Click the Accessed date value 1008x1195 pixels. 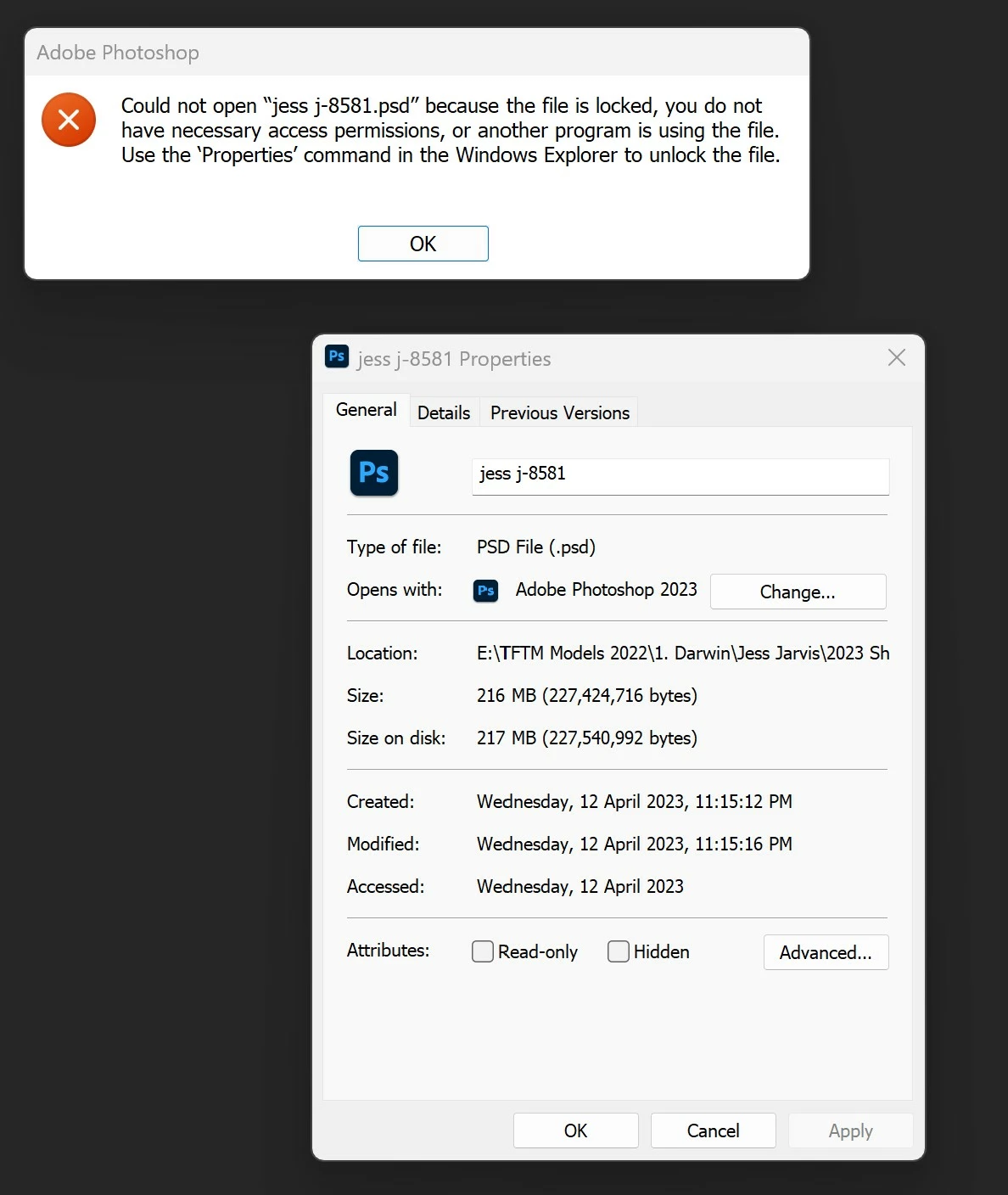[x=580, y=886]
